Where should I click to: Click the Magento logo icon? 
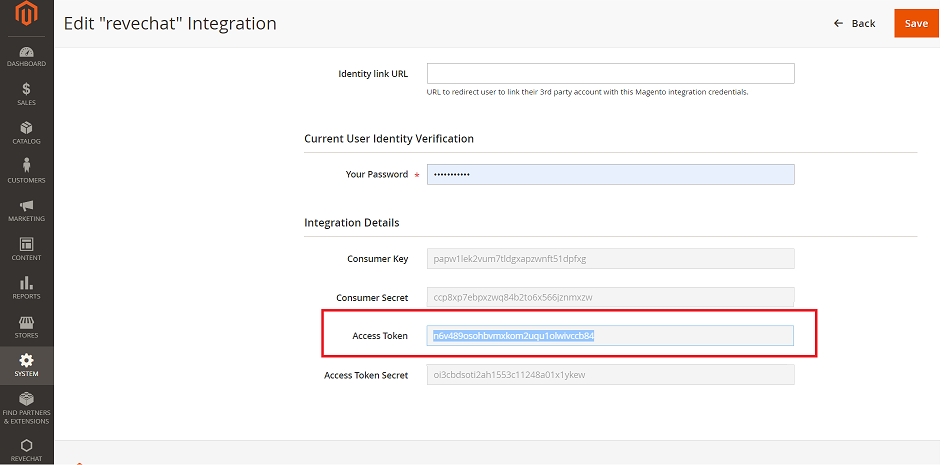(x=26, y=18)
